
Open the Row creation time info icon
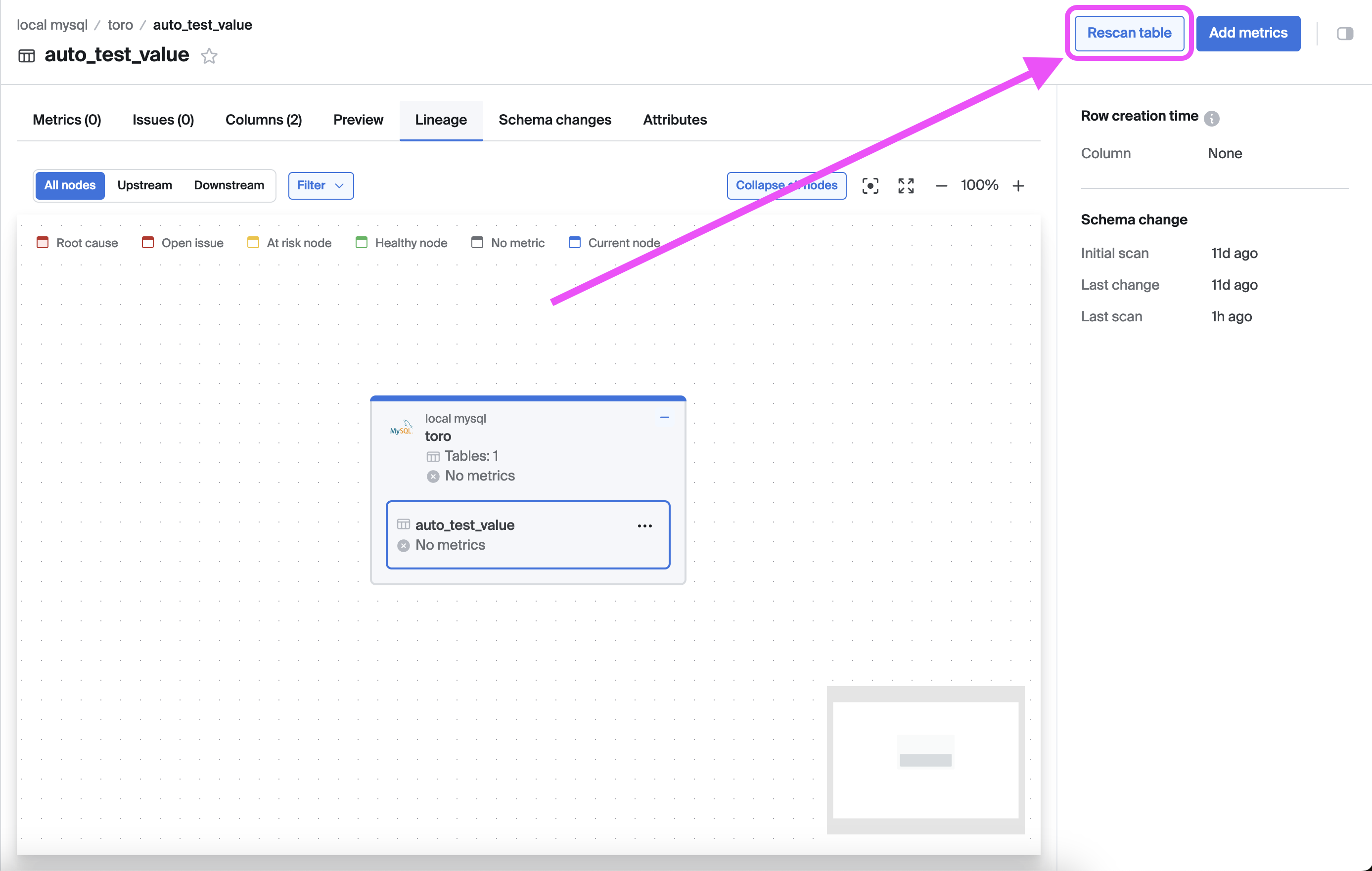tap(1211, 118)
